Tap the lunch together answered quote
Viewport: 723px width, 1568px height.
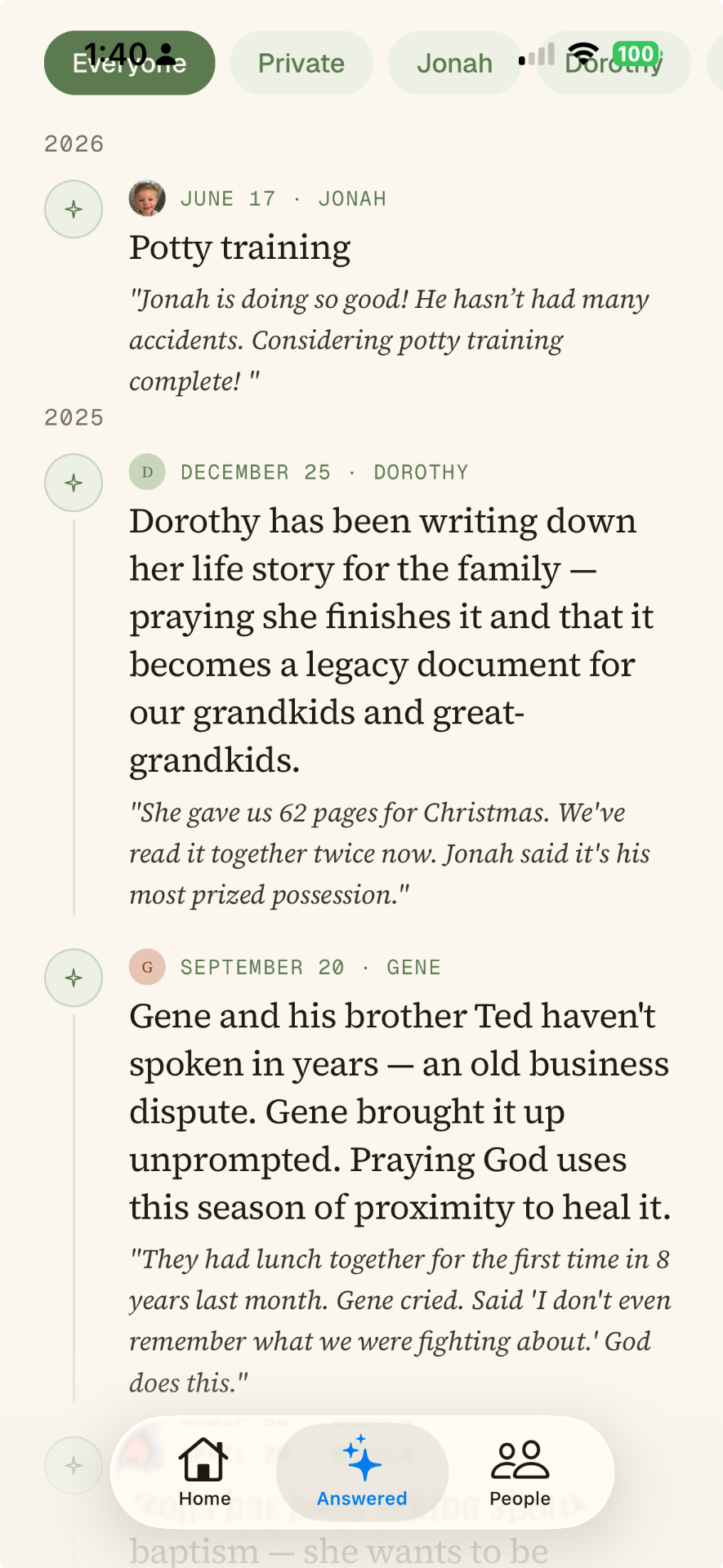point(400,1321)
